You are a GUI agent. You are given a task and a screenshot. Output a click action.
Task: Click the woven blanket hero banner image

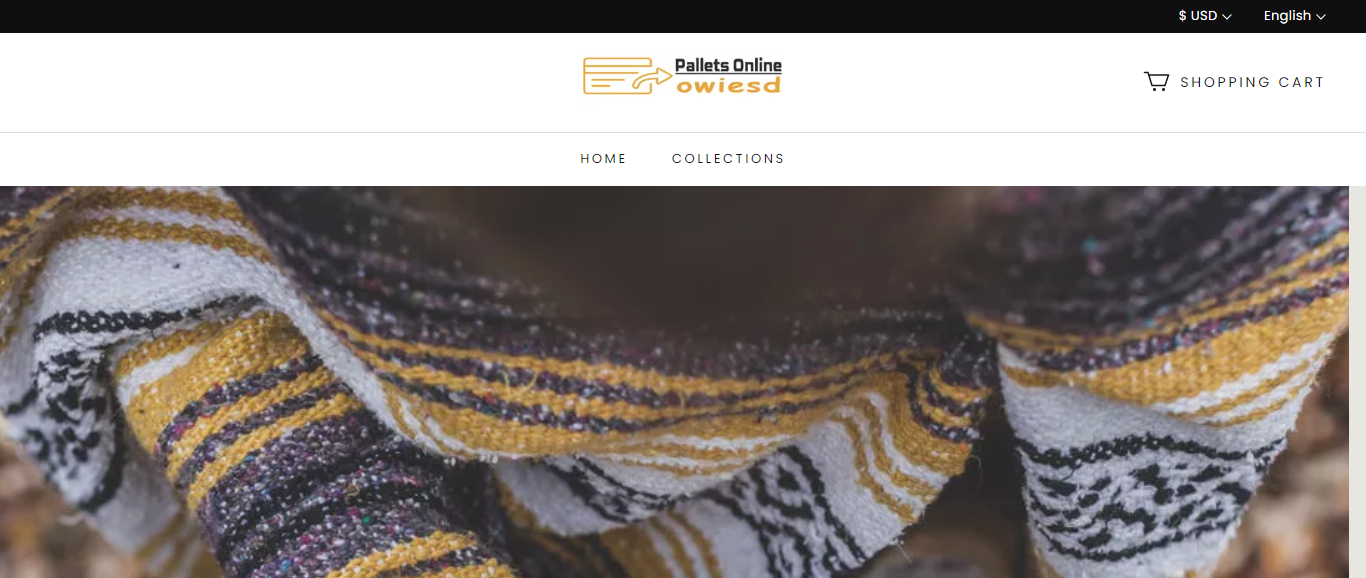point(674,382)
